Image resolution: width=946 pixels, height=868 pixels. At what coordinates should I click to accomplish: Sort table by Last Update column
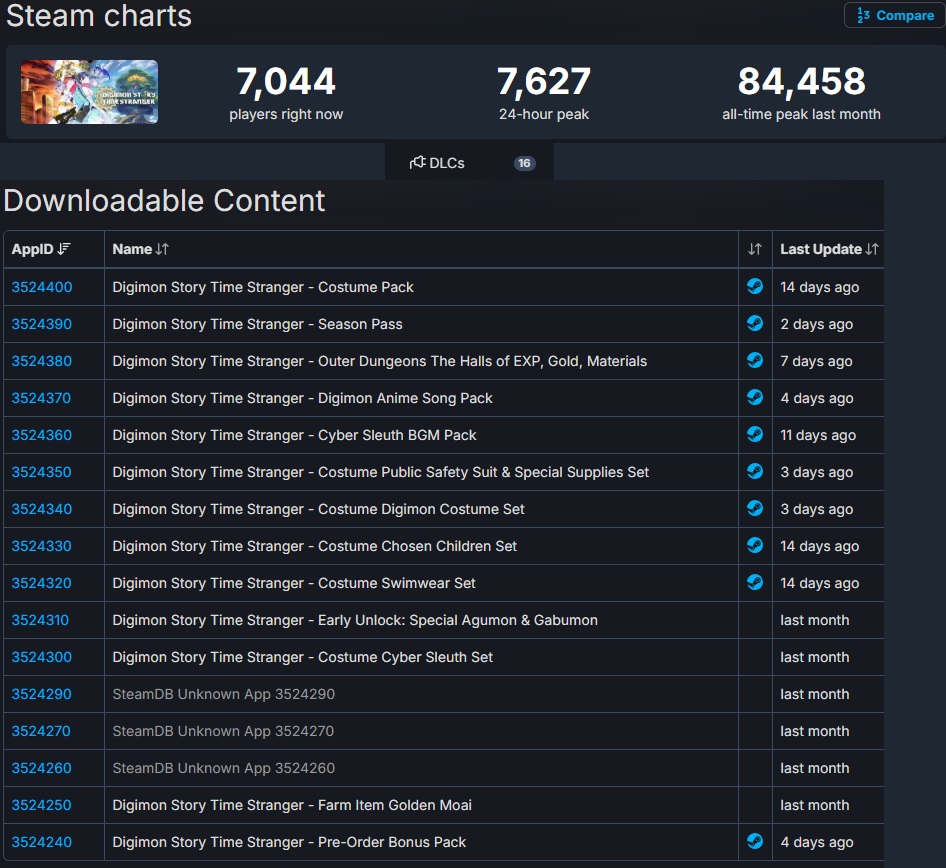pyautogui.click(x=829, y=249)
